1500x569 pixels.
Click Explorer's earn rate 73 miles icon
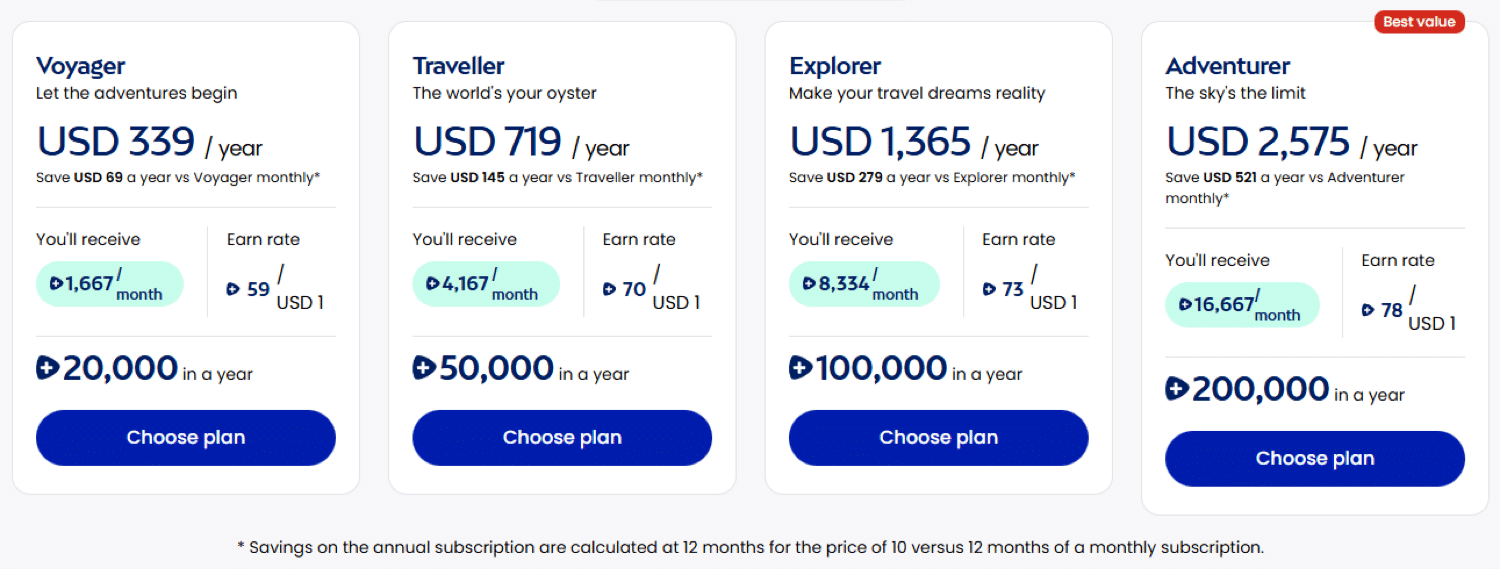(989, 289)
